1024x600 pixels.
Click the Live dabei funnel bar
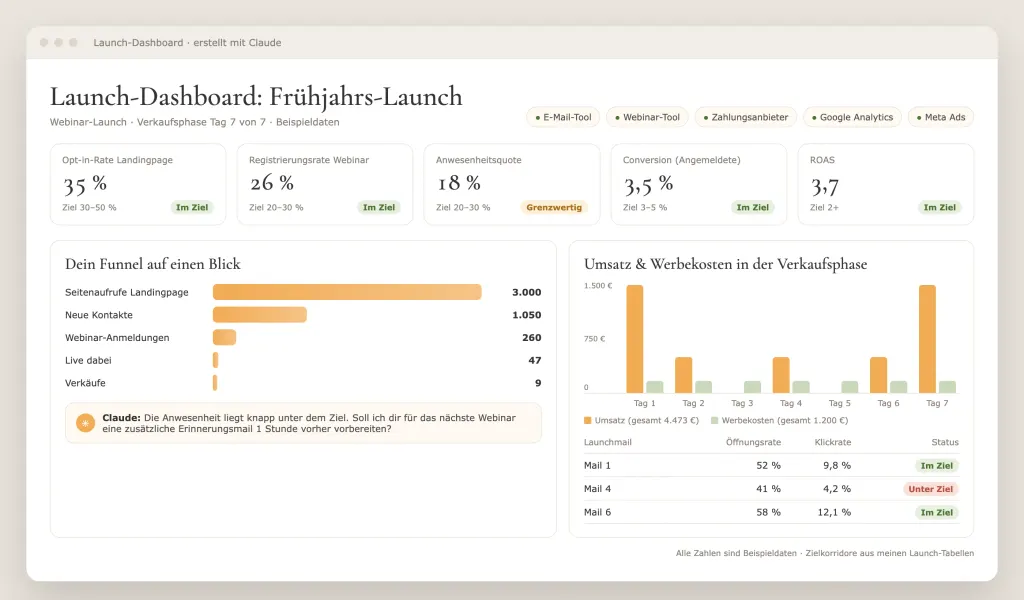216,360
